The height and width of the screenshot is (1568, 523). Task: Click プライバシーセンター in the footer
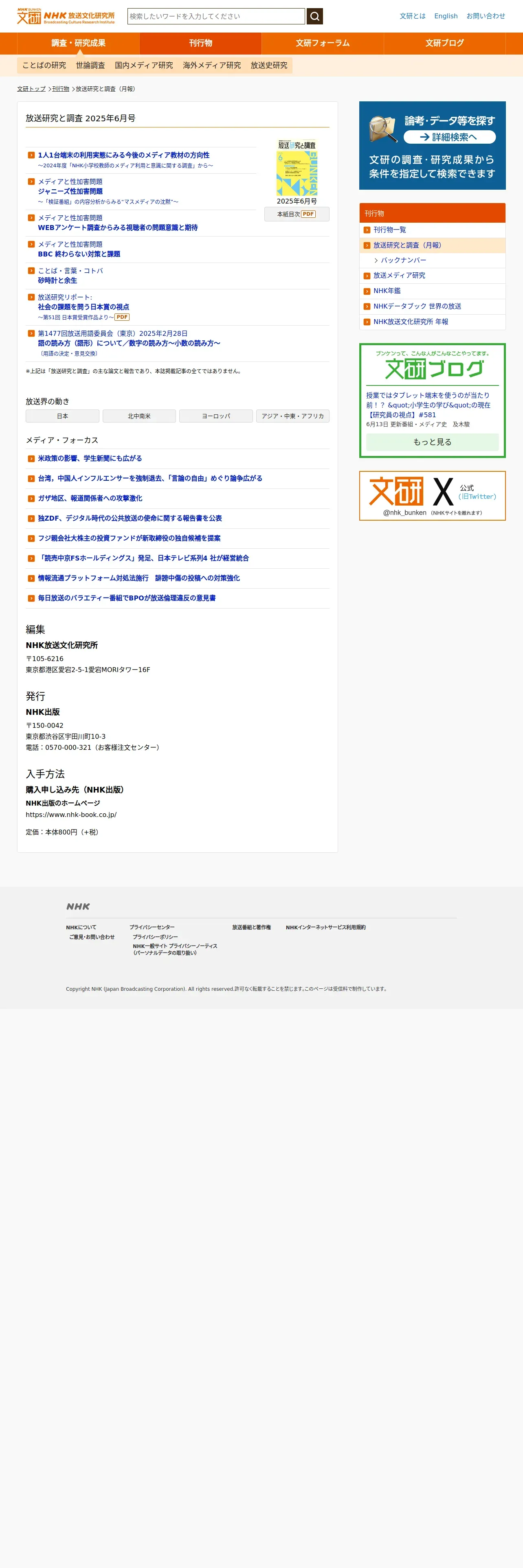point(152,928)
